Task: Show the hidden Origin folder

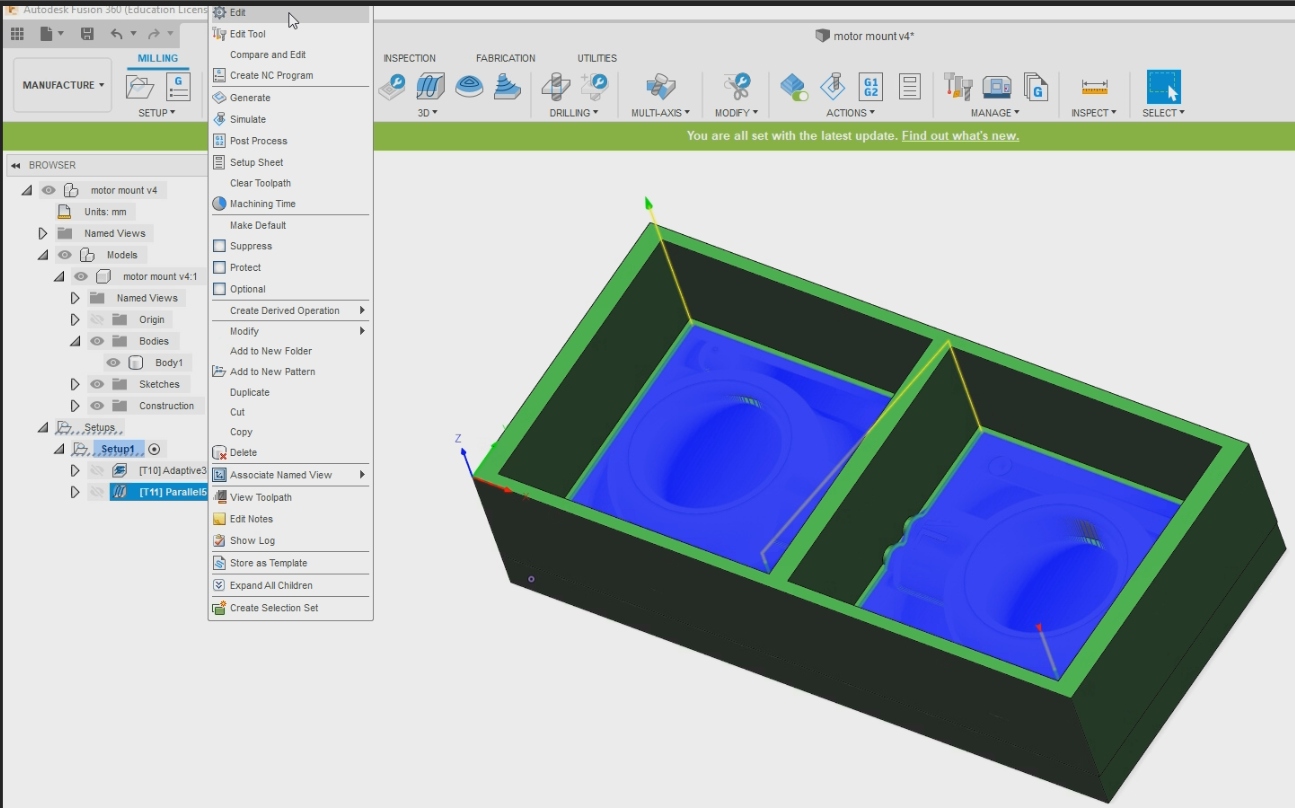Action: (x=96, y=320)
